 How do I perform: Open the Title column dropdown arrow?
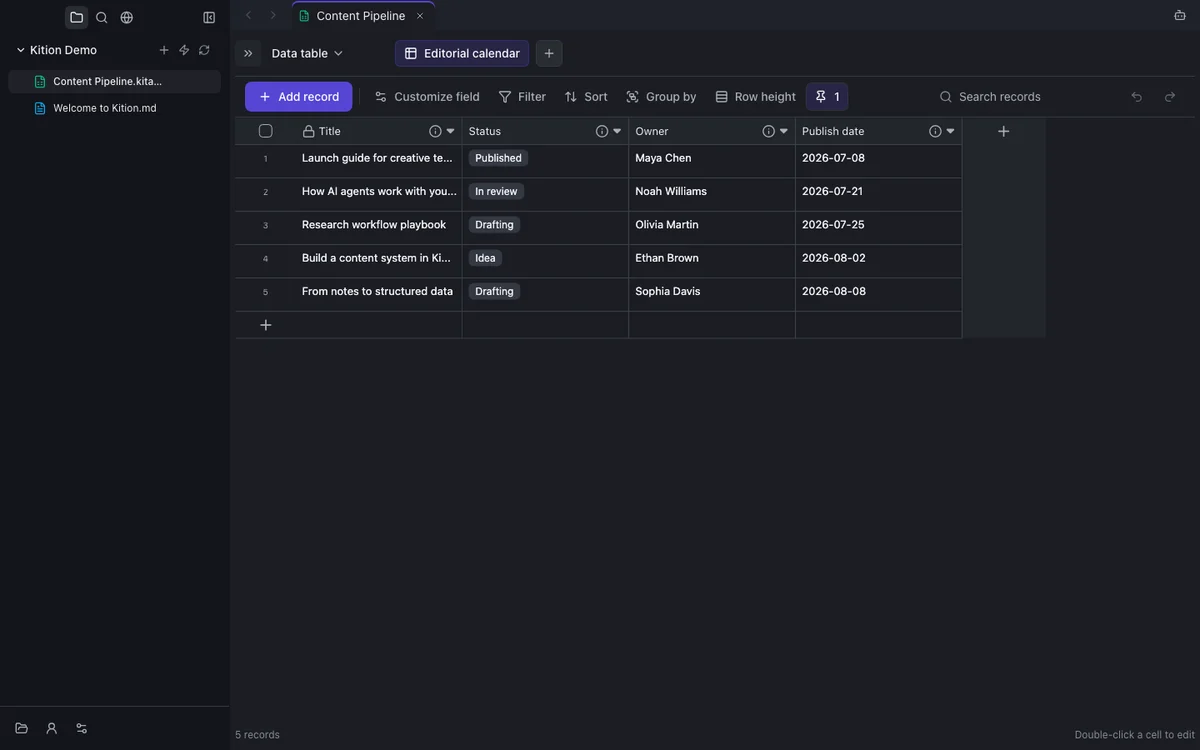(450, 131)
